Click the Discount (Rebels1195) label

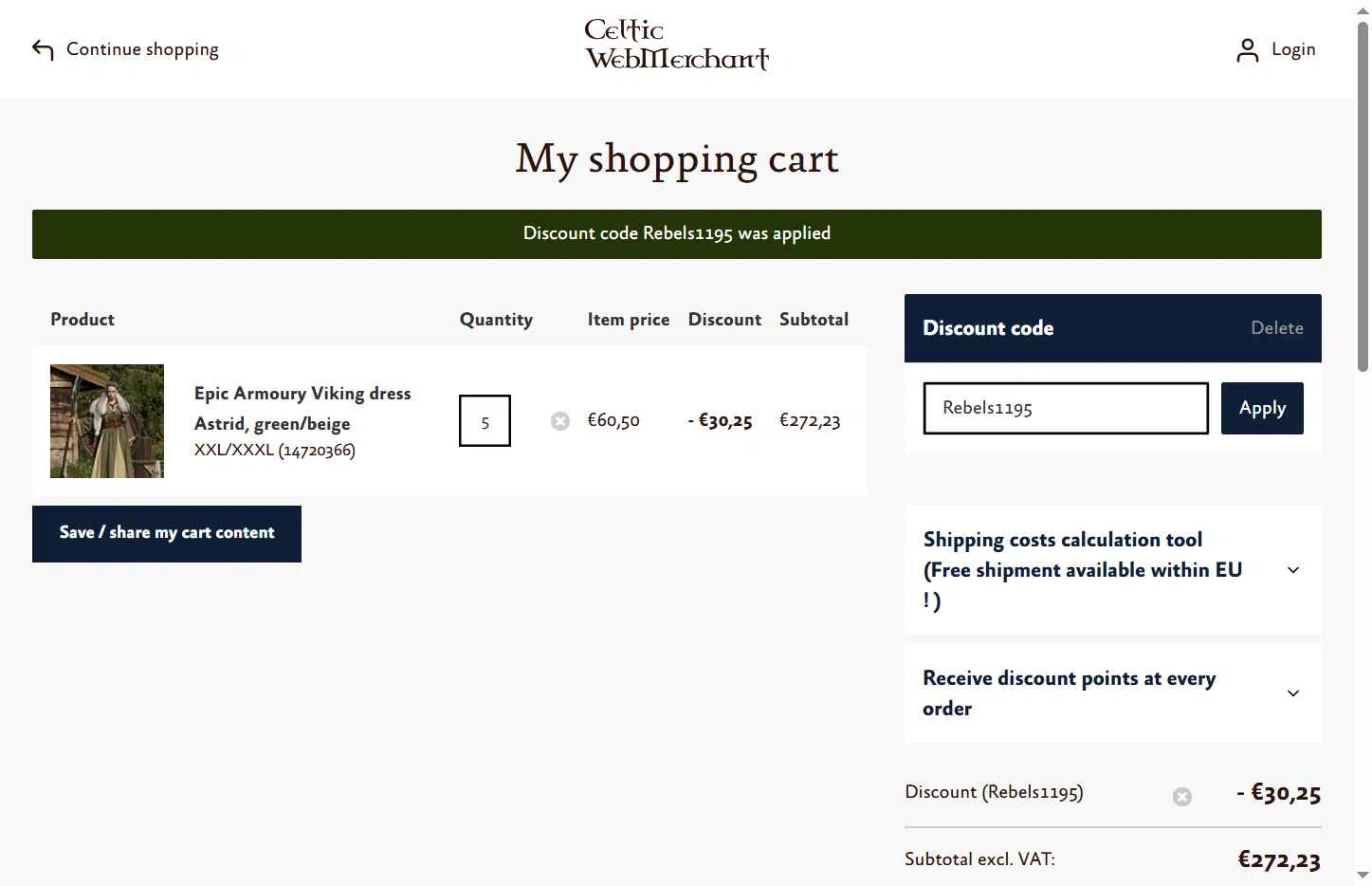[994, 792]
